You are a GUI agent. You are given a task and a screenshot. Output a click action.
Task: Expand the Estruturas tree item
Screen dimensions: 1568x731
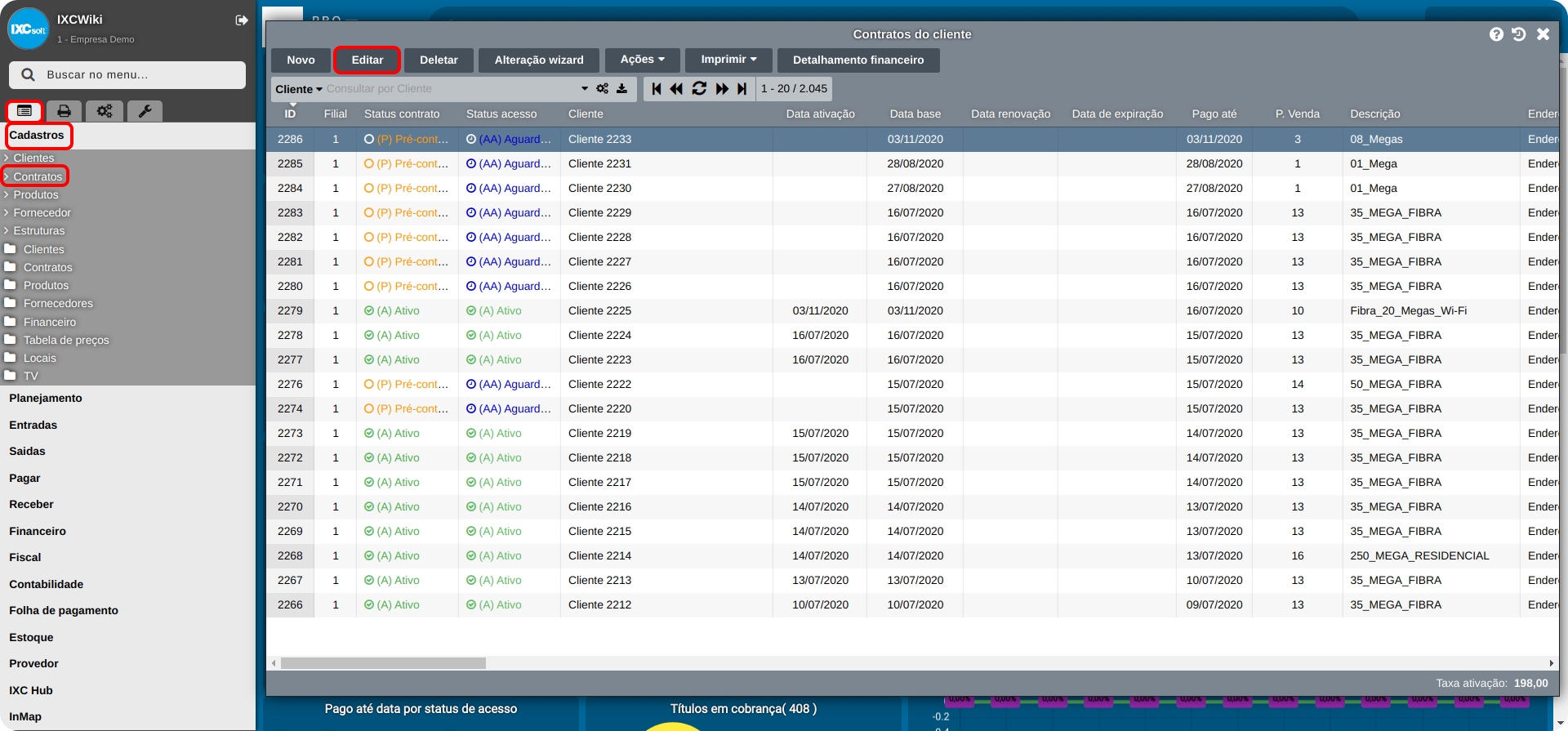(38, 231)
